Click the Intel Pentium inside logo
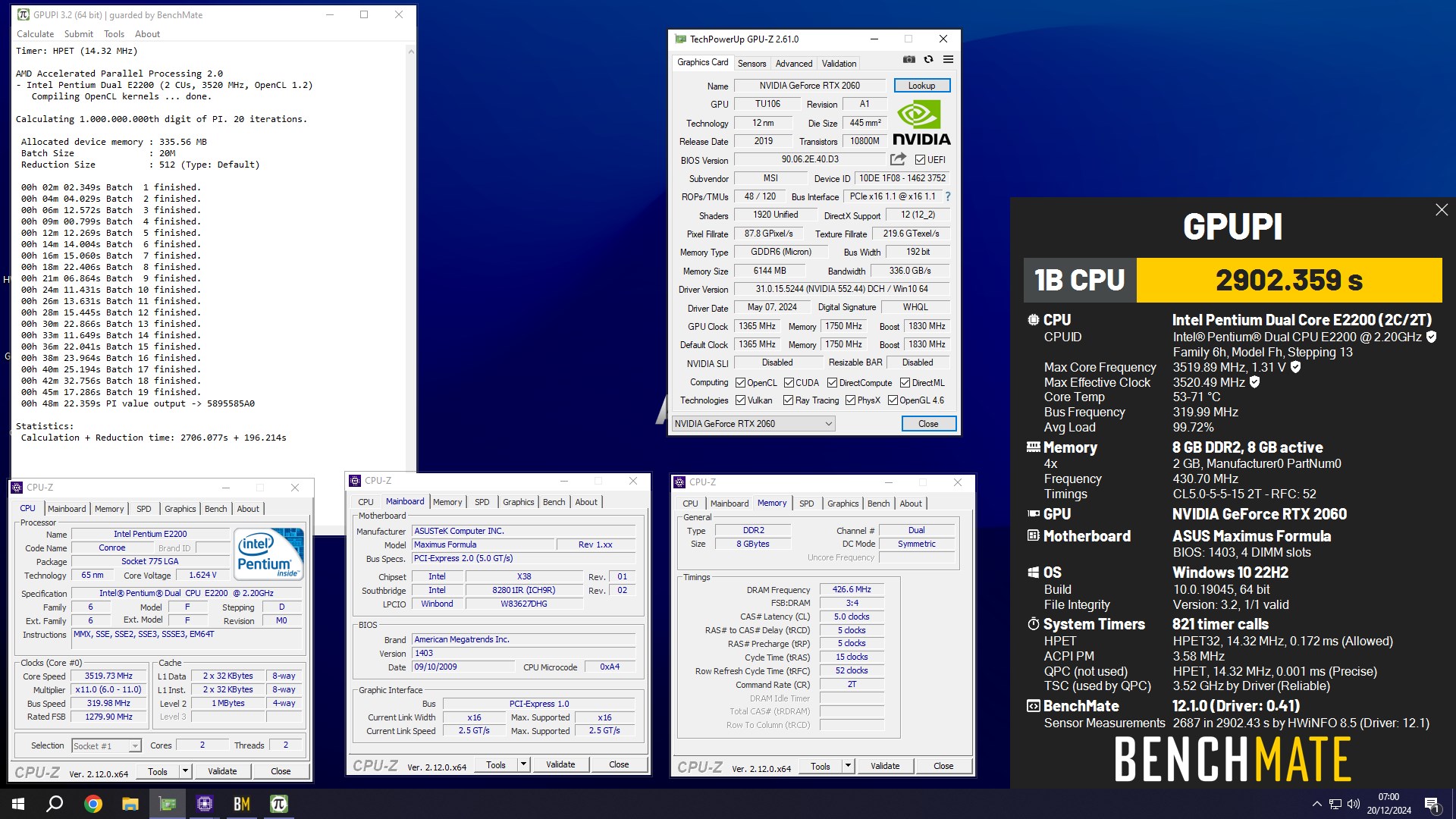 (269, 554)
